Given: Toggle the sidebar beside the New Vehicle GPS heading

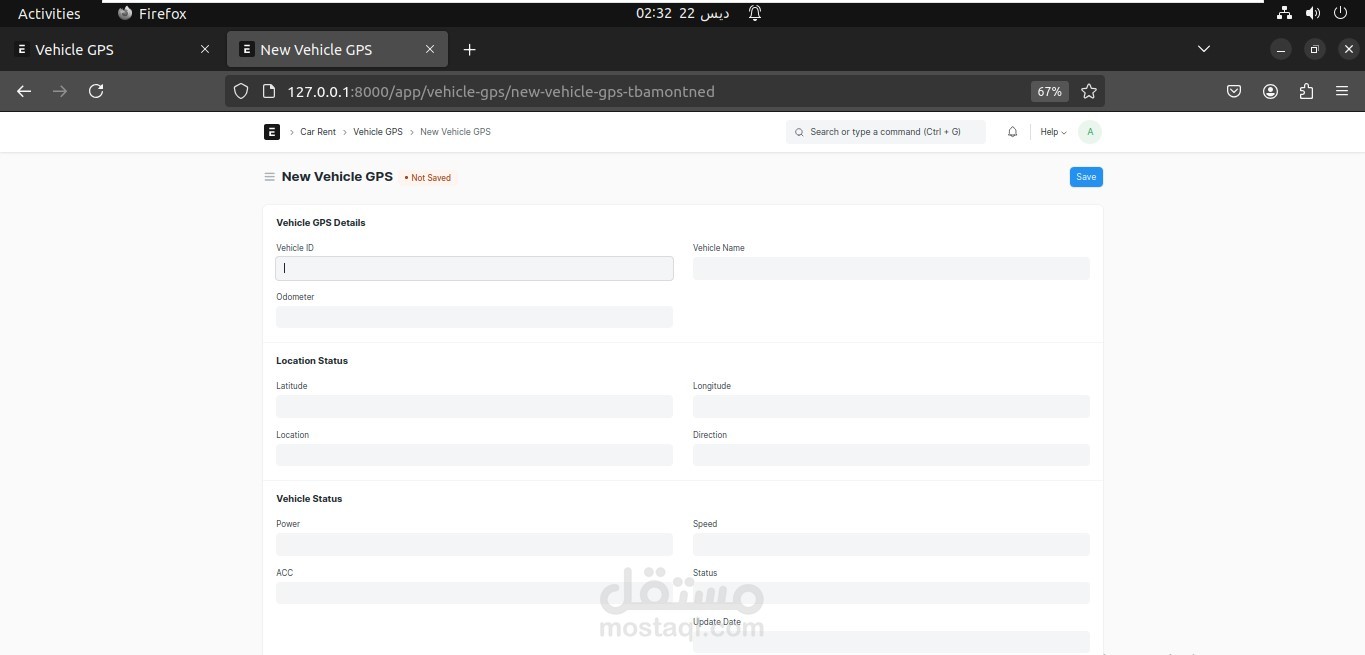Looking at the screenshot, I should coord(268,177).
